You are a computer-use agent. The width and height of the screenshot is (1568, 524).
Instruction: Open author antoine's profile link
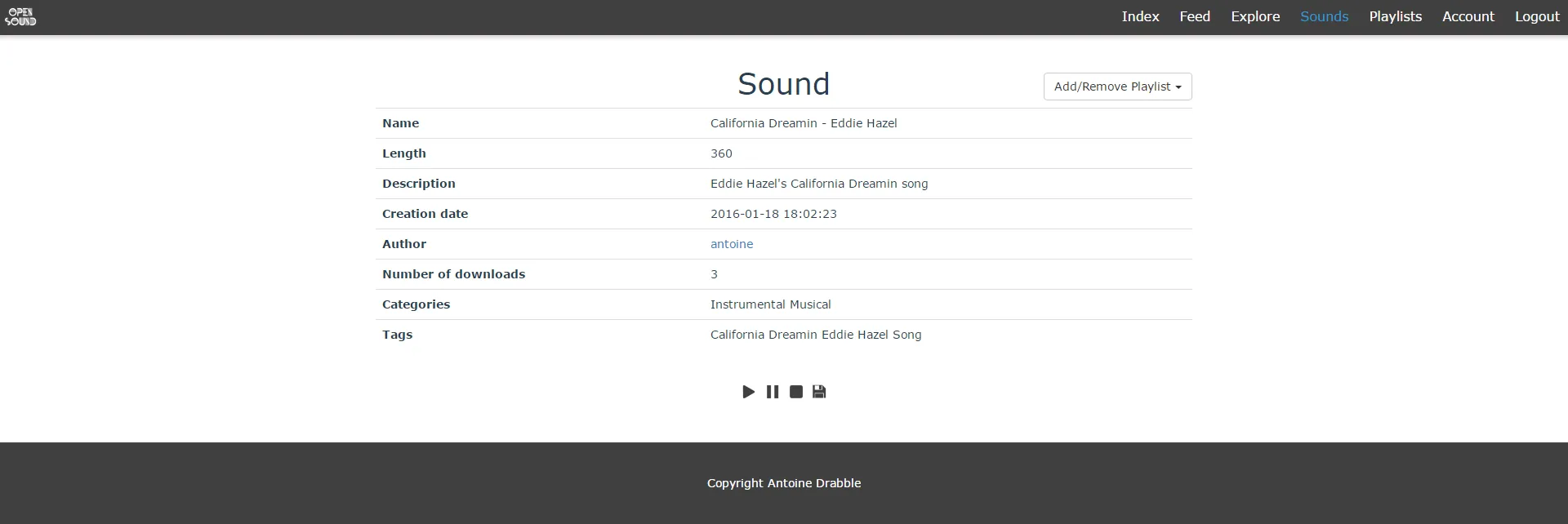click(x=732, y=244)
